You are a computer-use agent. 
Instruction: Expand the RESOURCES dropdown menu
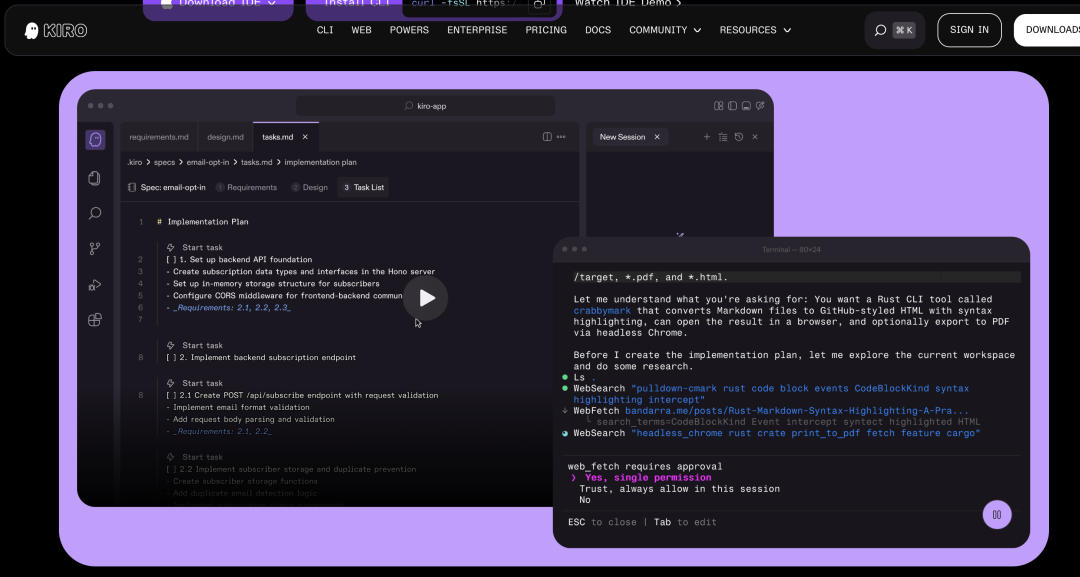click(755, 30)
